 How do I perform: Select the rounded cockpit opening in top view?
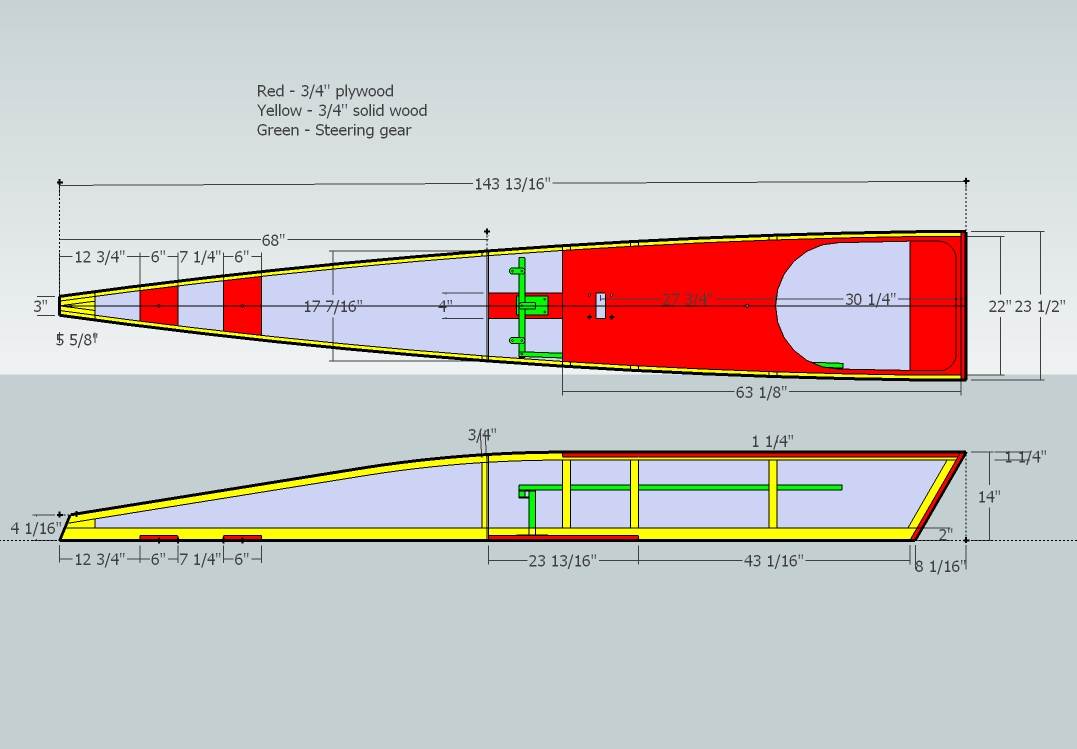(x=840, y=300)
